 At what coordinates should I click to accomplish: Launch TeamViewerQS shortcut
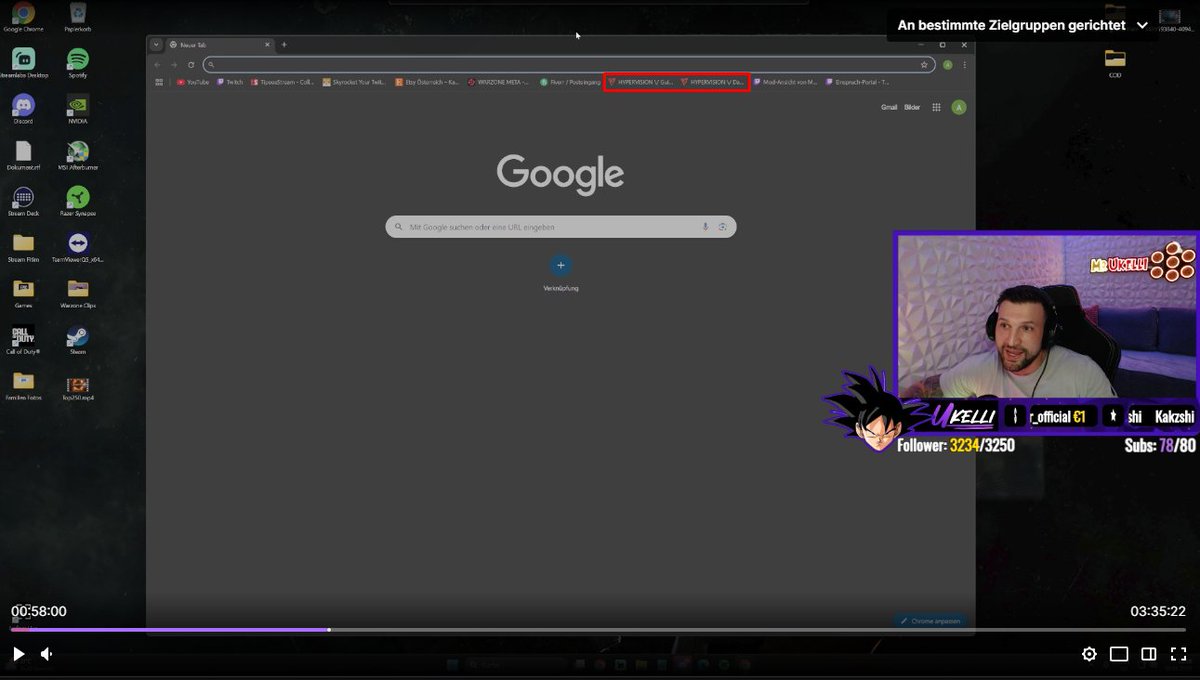tap(78, 248)
